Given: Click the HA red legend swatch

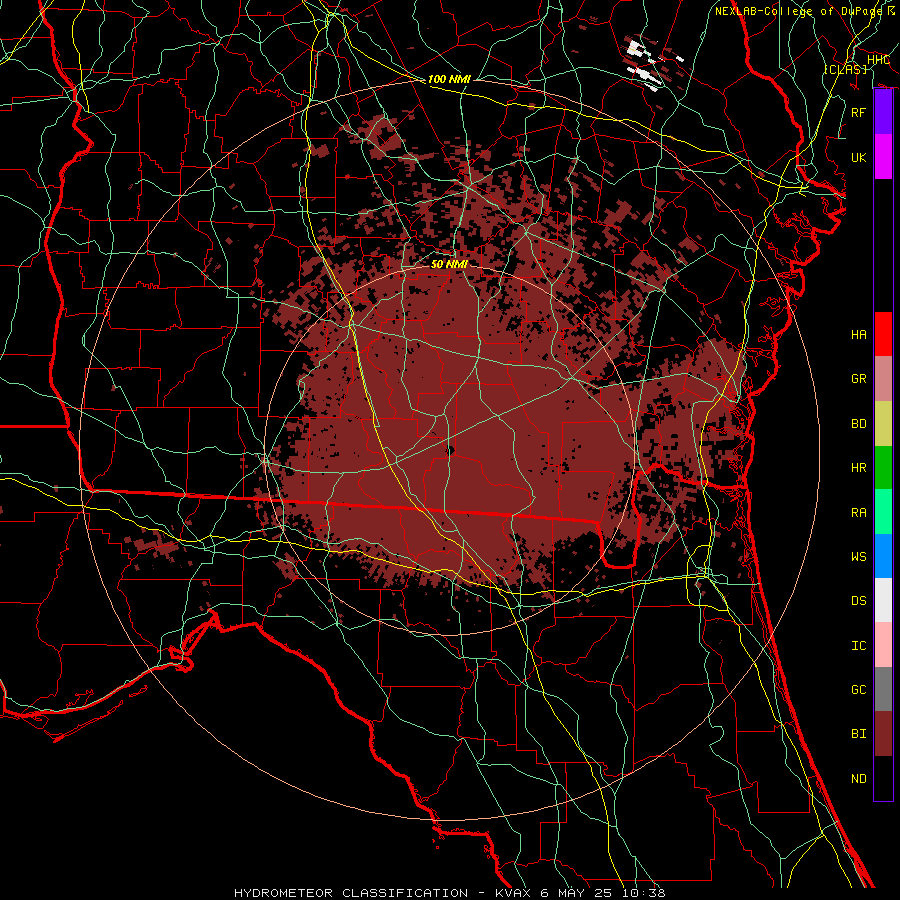Looking at the screenshot, I should pyautogui.click(x=883, y=334).
